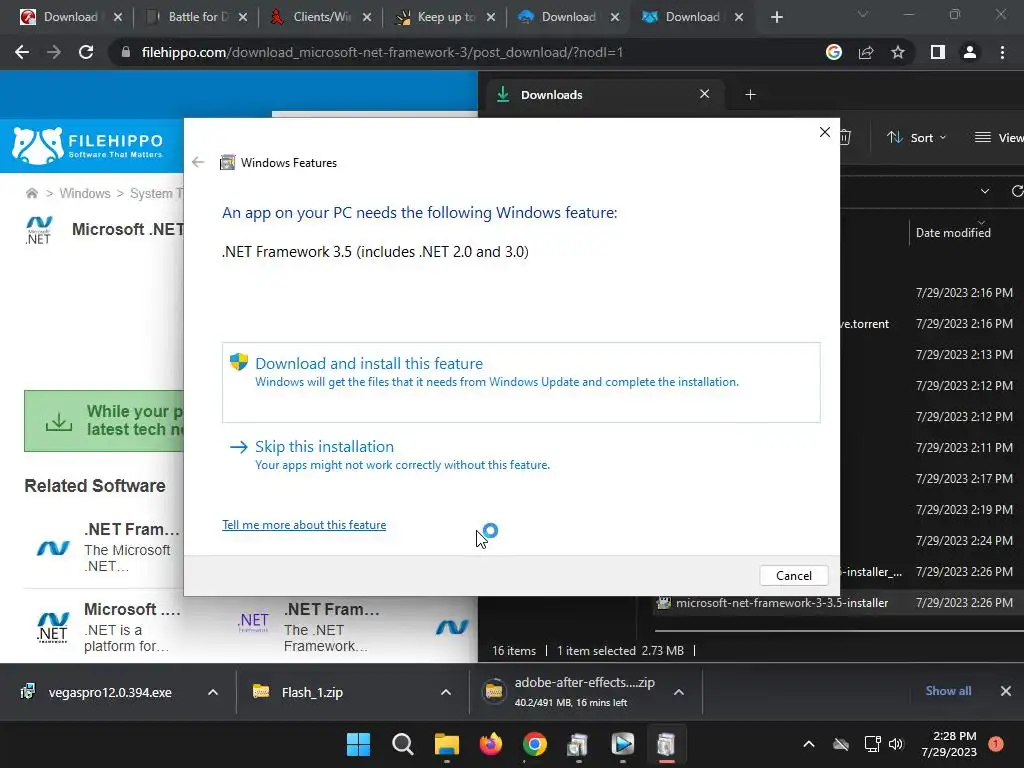Choose Skip this installation option

point(389,455)
